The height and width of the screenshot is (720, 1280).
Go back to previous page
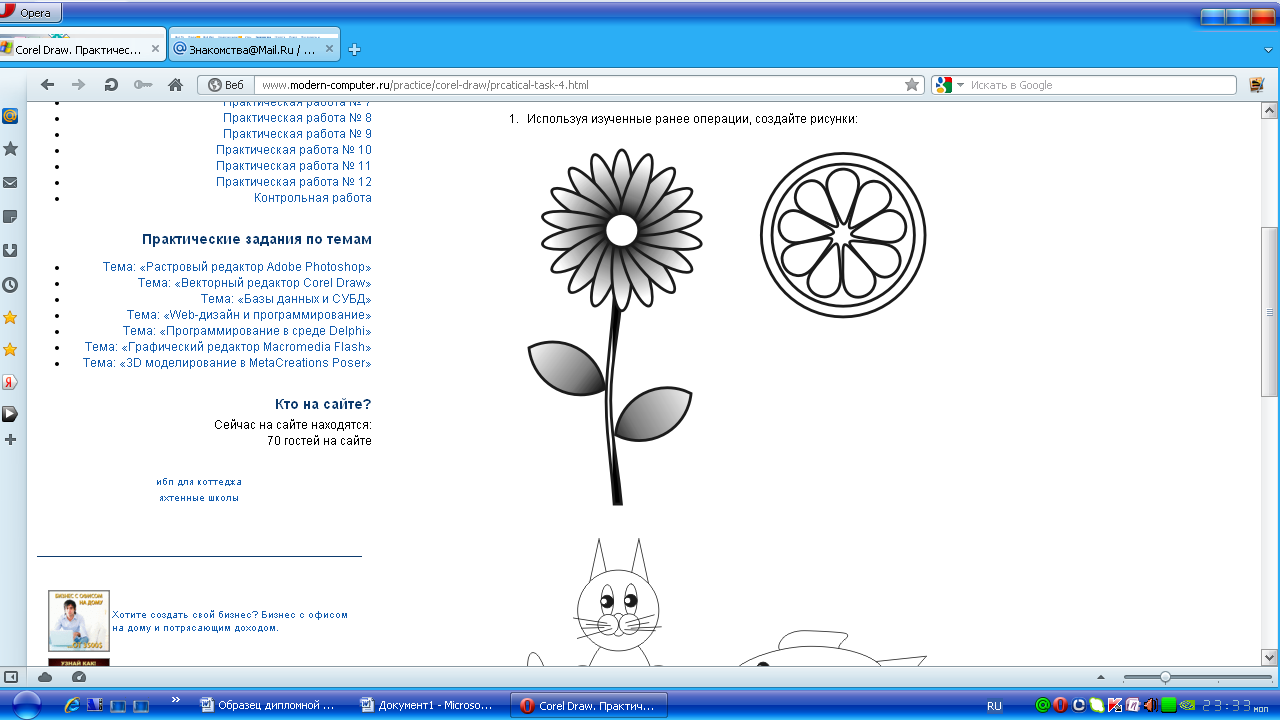pos(47,85)
